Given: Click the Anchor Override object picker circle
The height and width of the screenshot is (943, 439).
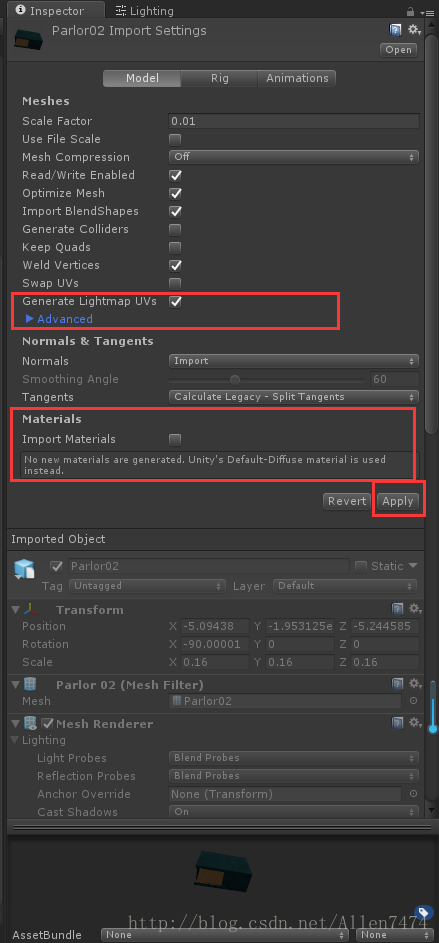Looking at the screenshot, I should (x=414, y=794).
